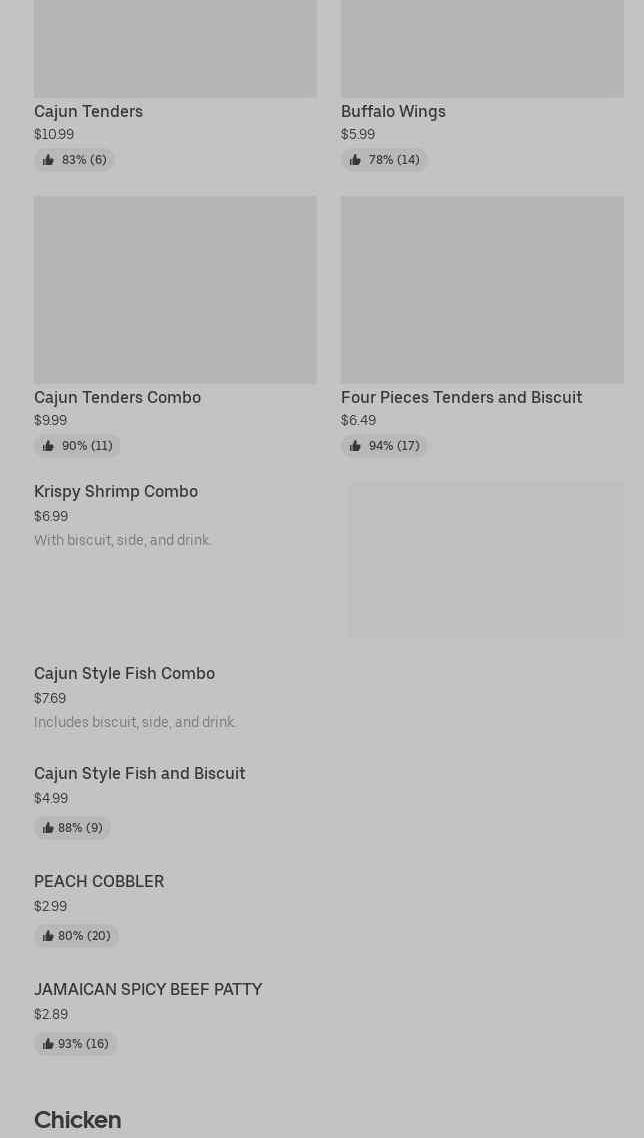Screen dimensions: 644x1138
Task: Click thumbs-up icon under Buffalo Wings
Action: point(355,160)
